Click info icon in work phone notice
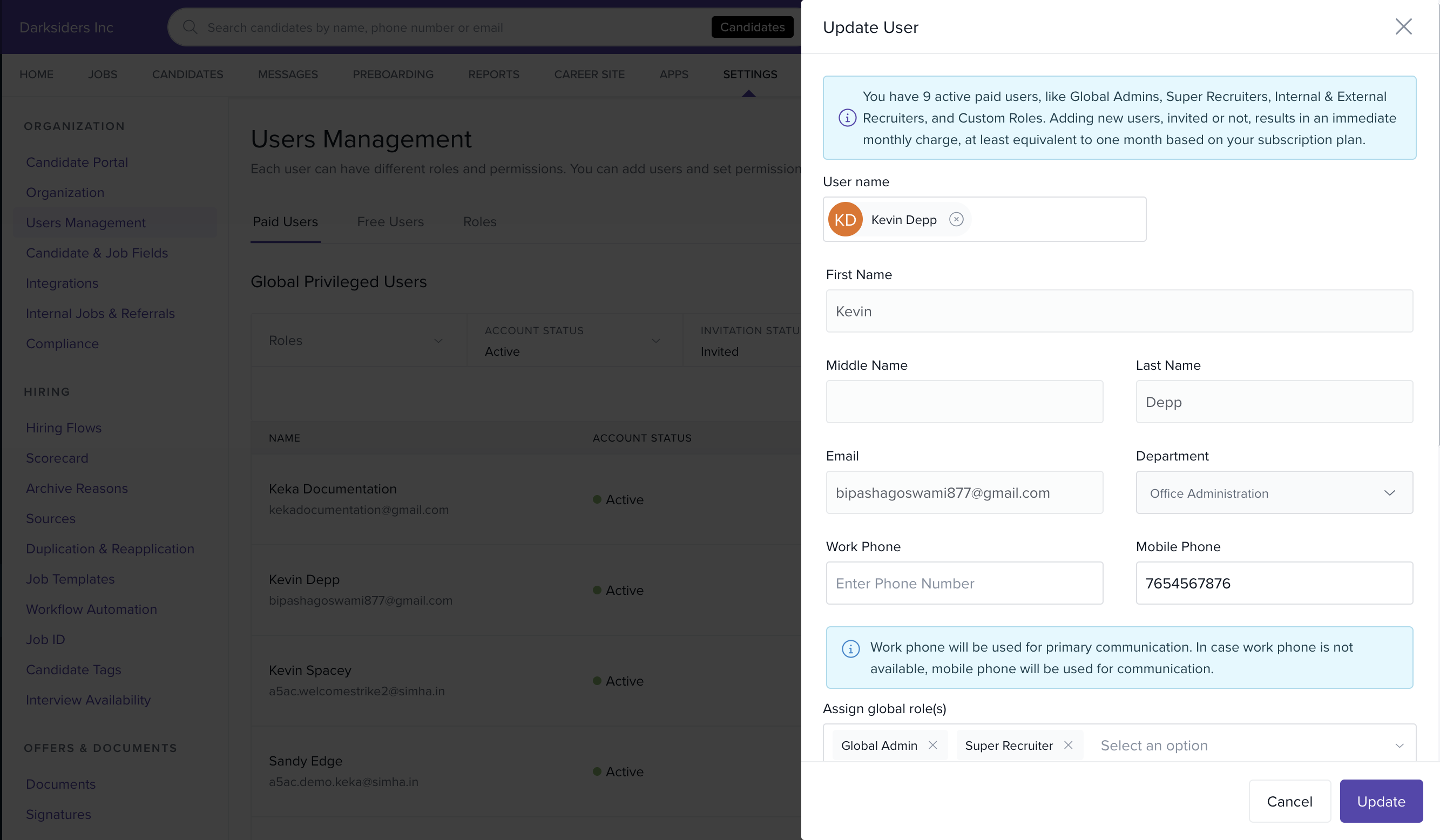The height and width of the screenshot is (840, 1440). pos(850,649)
